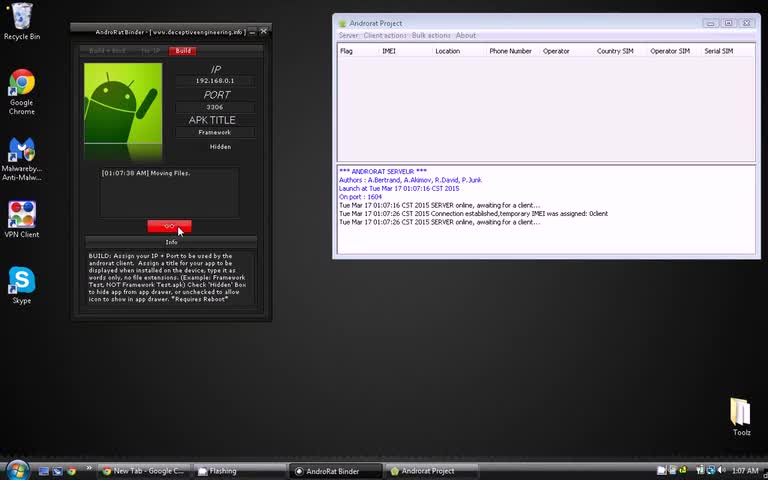The image size is (768, 480).
Task: Click the Authors log line
Action: (410, 180)
